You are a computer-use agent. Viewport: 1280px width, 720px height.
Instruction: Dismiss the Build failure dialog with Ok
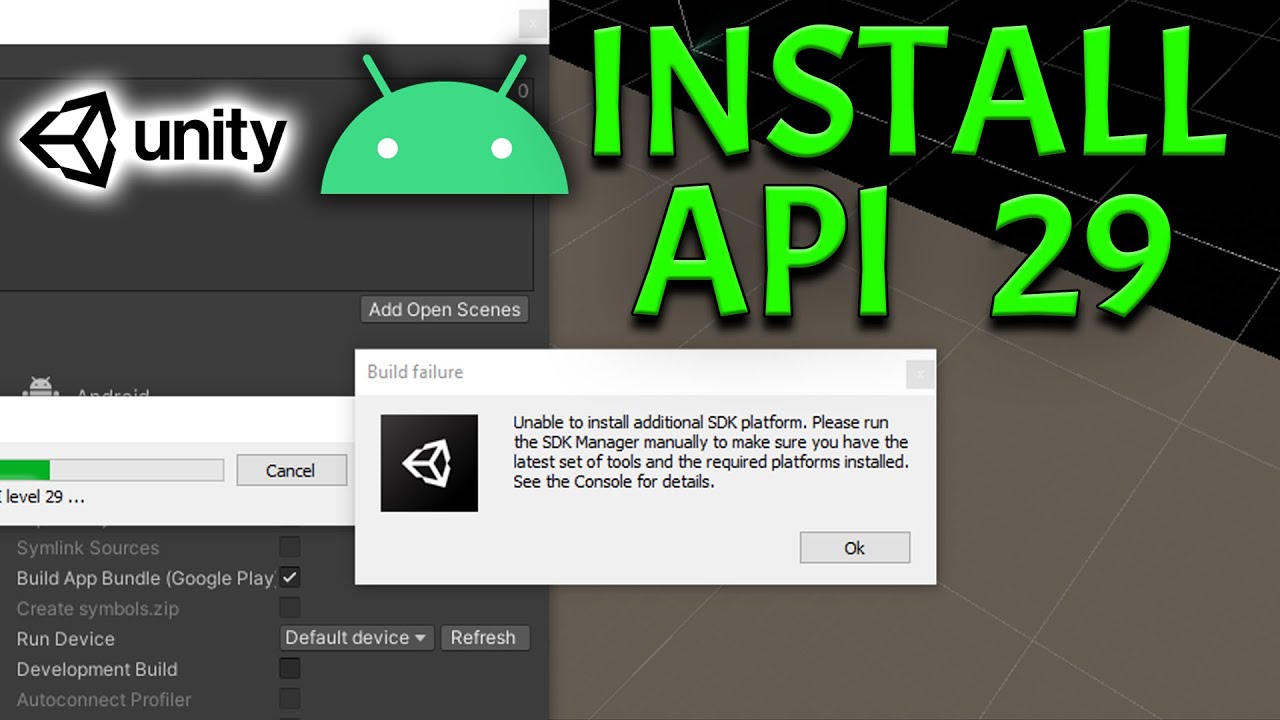click(854, 547)
